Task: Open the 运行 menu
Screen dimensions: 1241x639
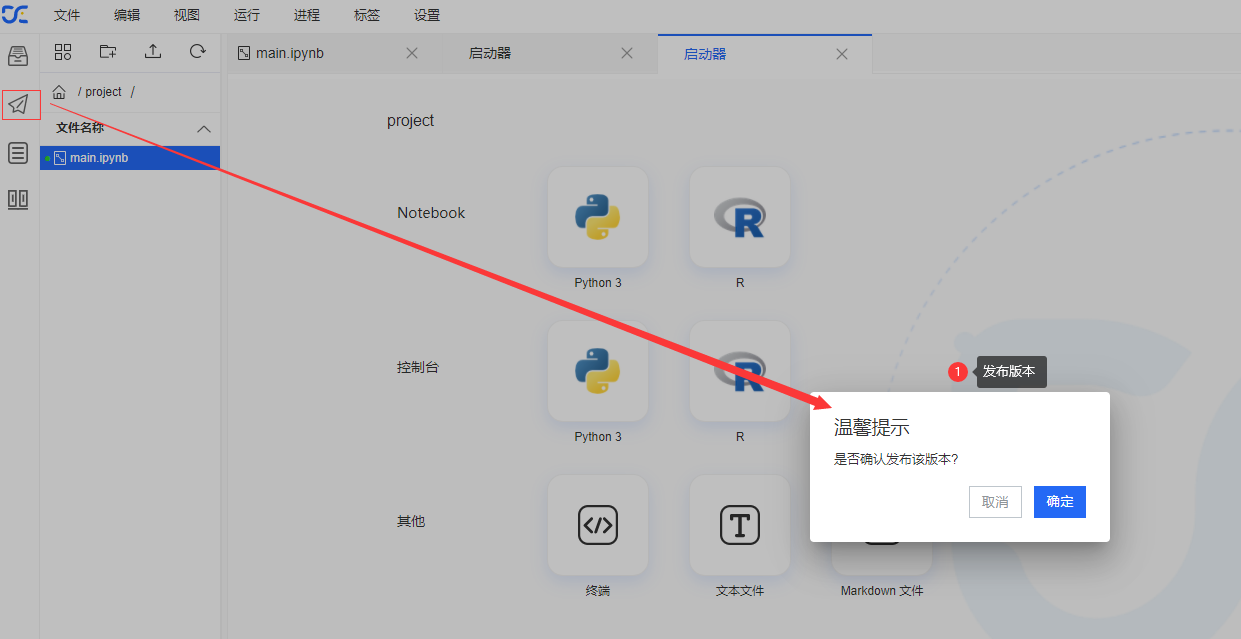Action: pyautogui.click(x=247, y=15)
